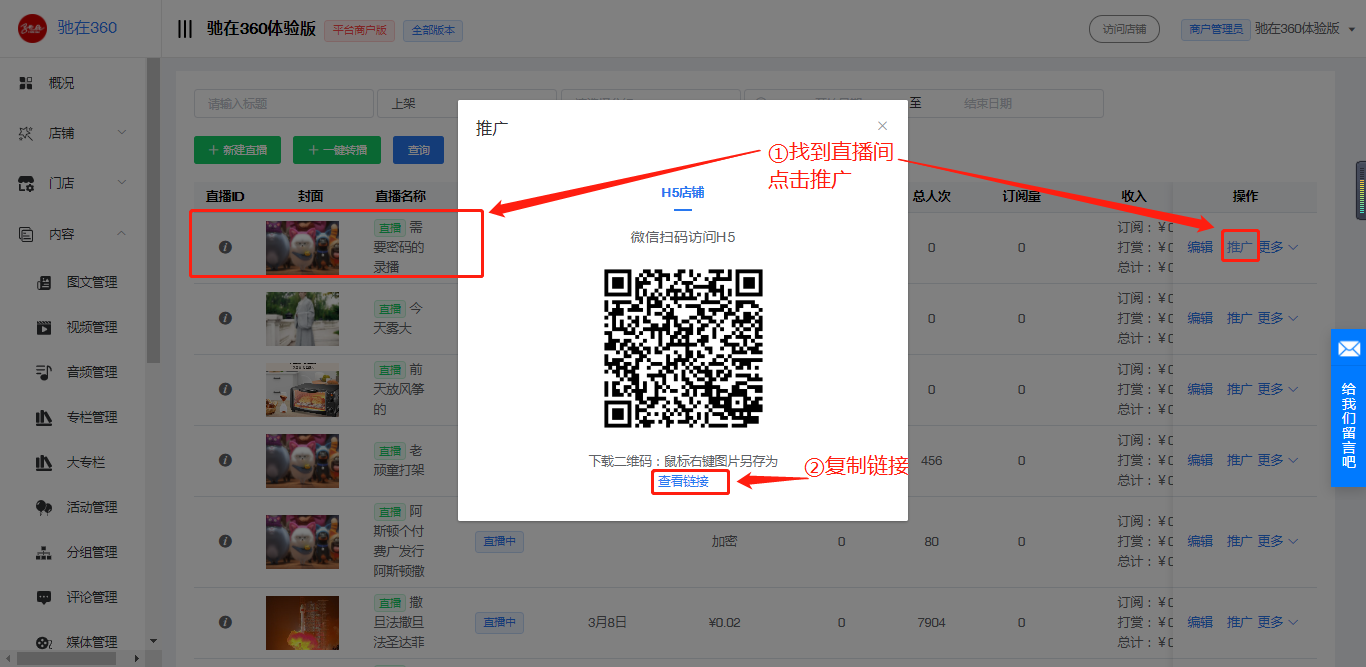Click the 店铺 shop icon
1366x667 pixels.
click(x=27, y=133)
